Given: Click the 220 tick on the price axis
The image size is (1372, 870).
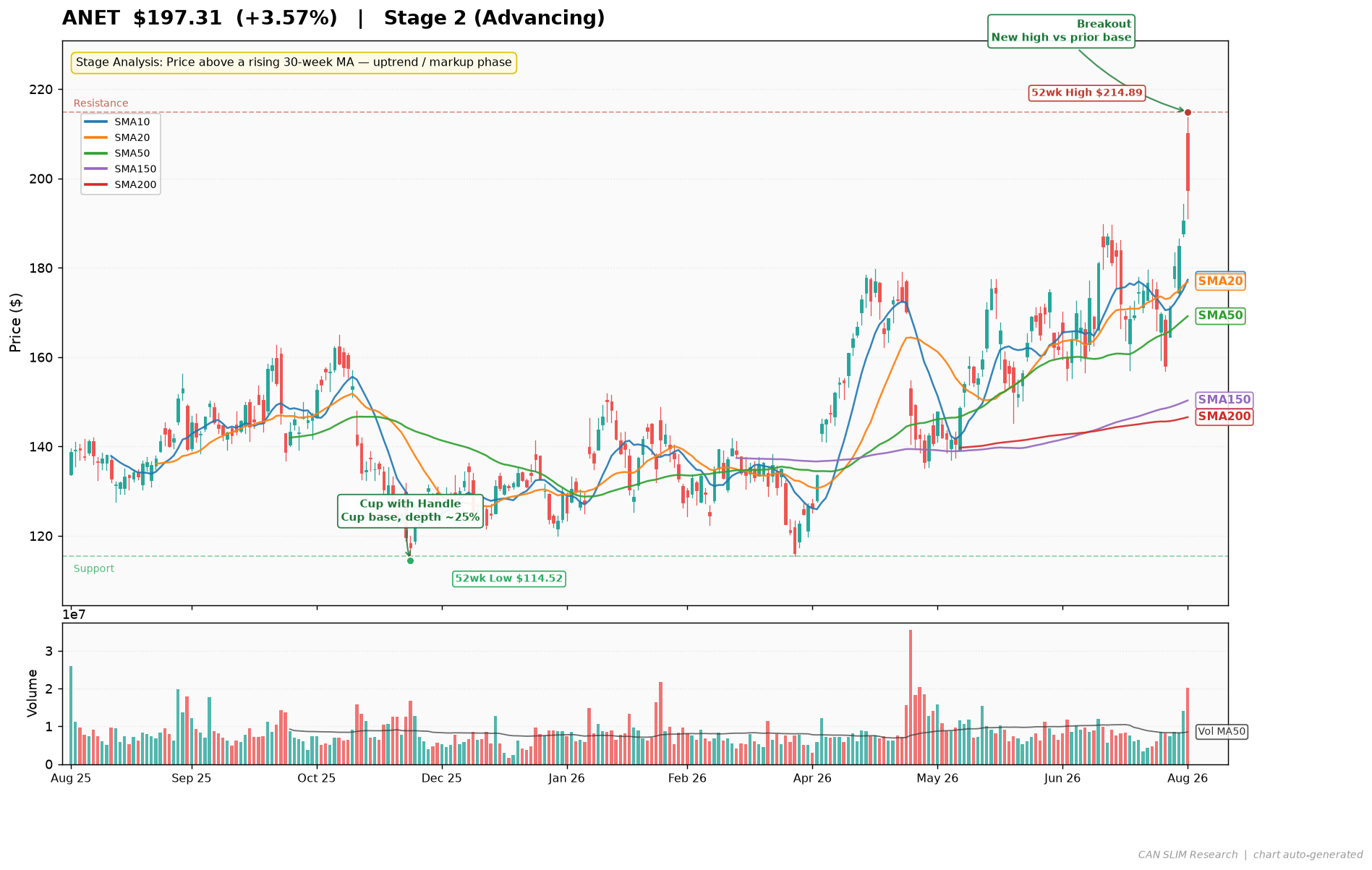Looking at the screenshot, I should 42,90.
